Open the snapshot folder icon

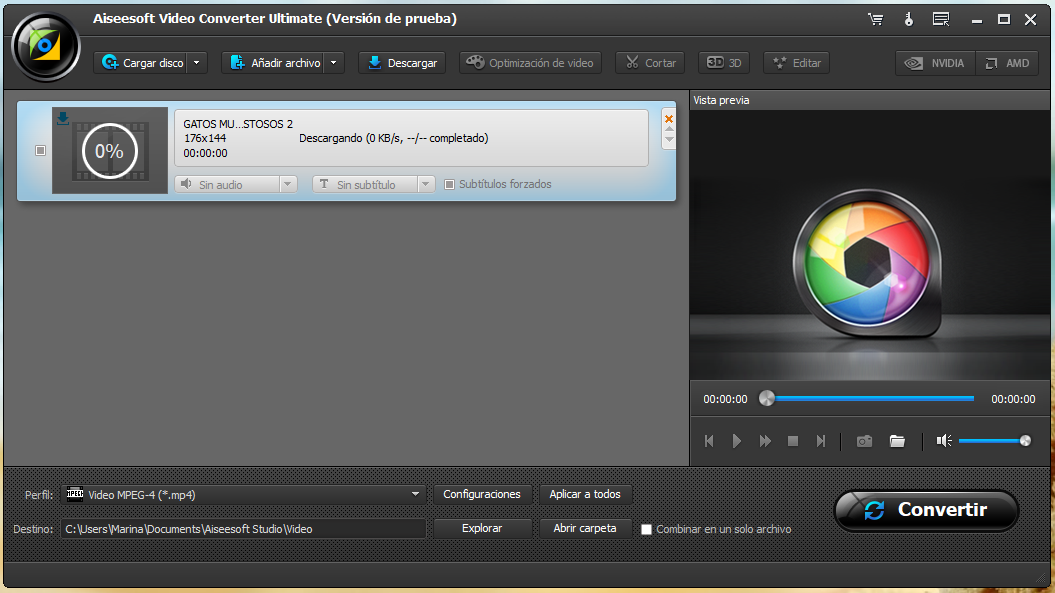[897, 441]
